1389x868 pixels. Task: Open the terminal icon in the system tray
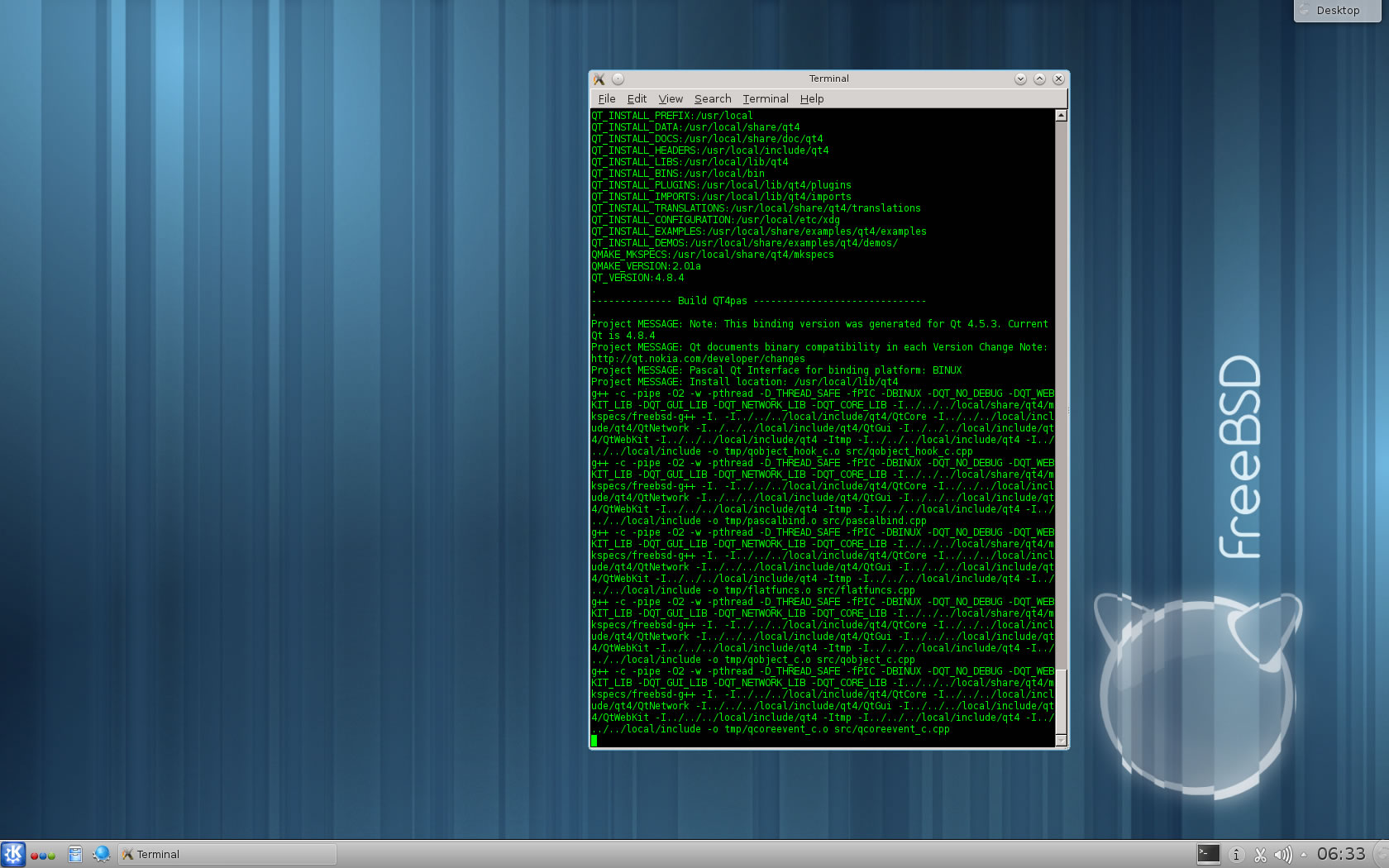click(1208, 854)
